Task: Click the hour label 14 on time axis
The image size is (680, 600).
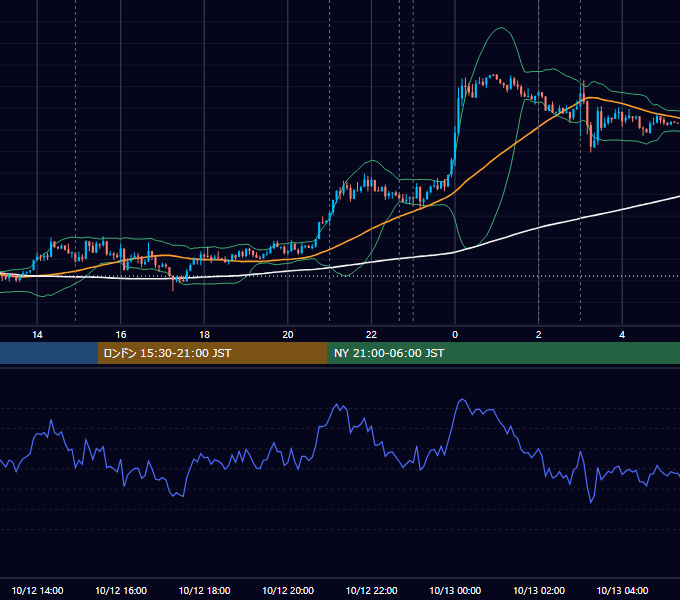Action: coord(37,335)
